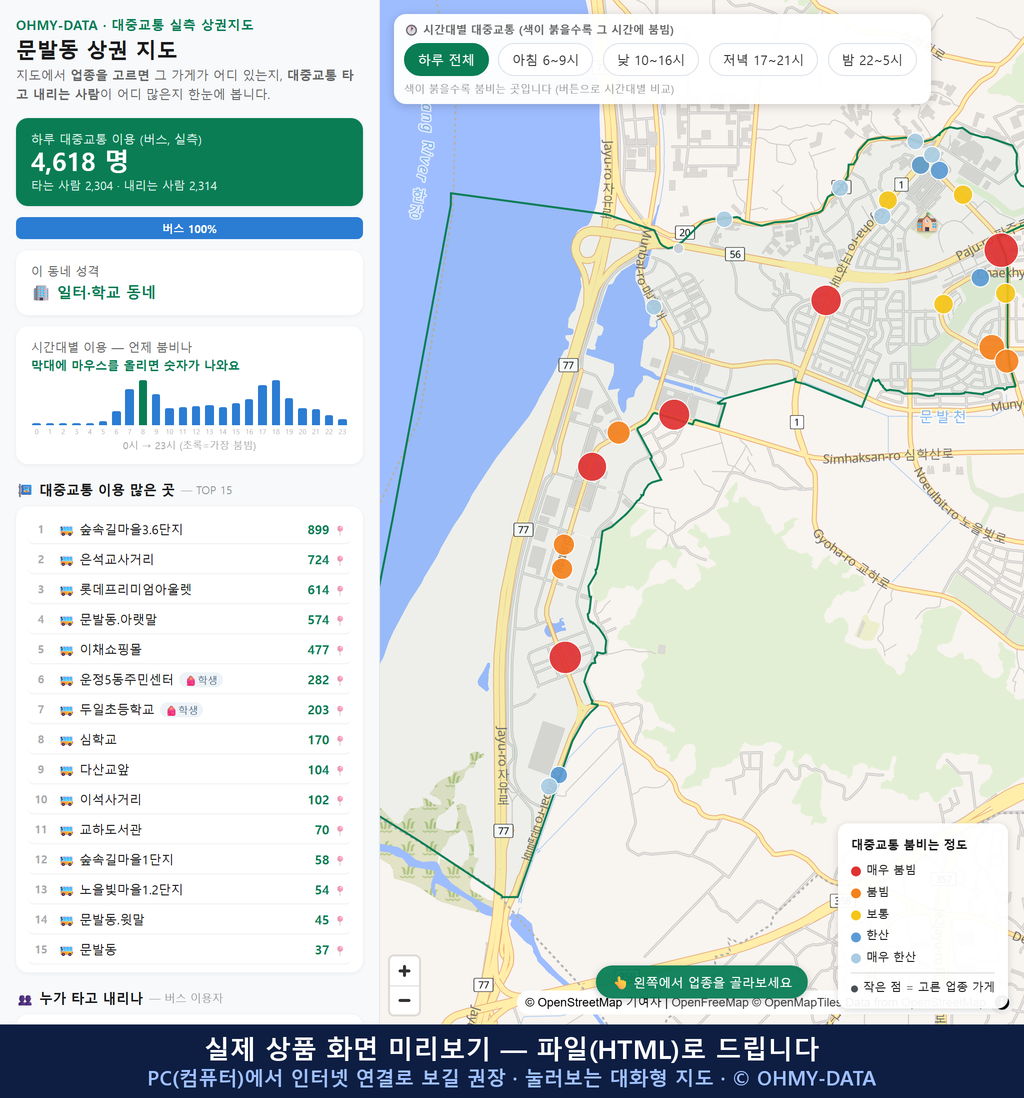This screenshot has width=1024, height=1098.
Task: Switch to the 저녁 17~21시 time filter
Action: click(x=763, y=60)
